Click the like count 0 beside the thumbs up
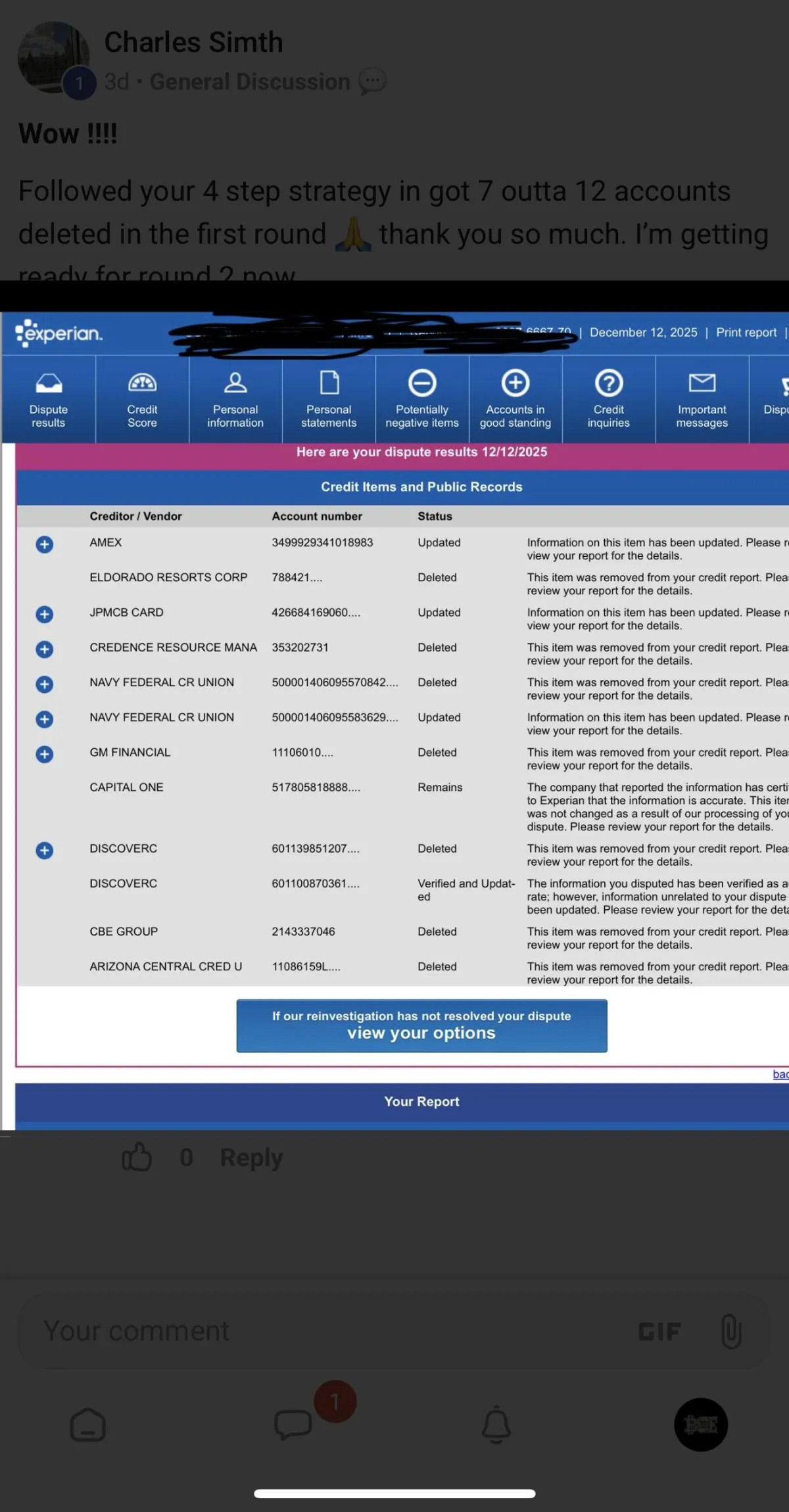 tap(187, 1158)
